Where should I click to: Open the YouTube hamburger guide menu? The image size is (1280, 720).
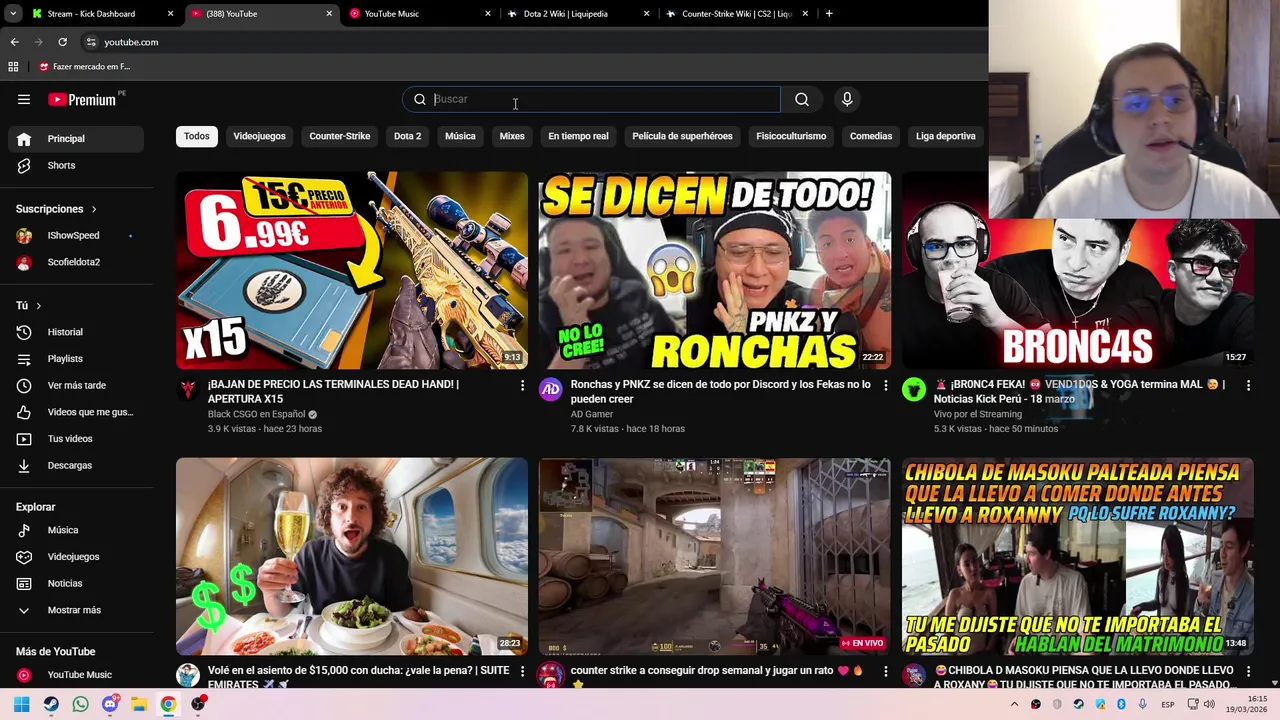pyautogui.click(x=24, y=99)
